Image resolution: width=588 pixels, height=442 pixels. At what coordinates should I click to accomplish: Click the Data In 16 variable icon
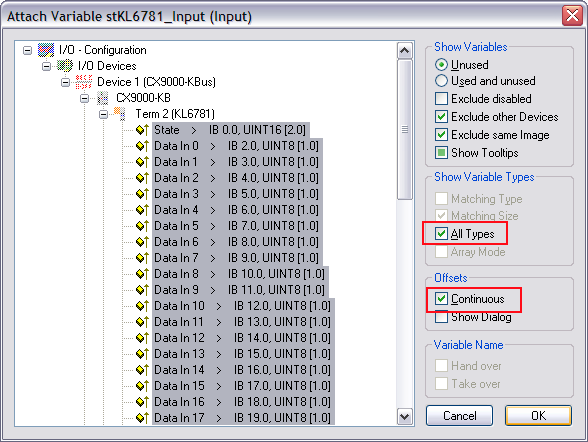[142, 402]
